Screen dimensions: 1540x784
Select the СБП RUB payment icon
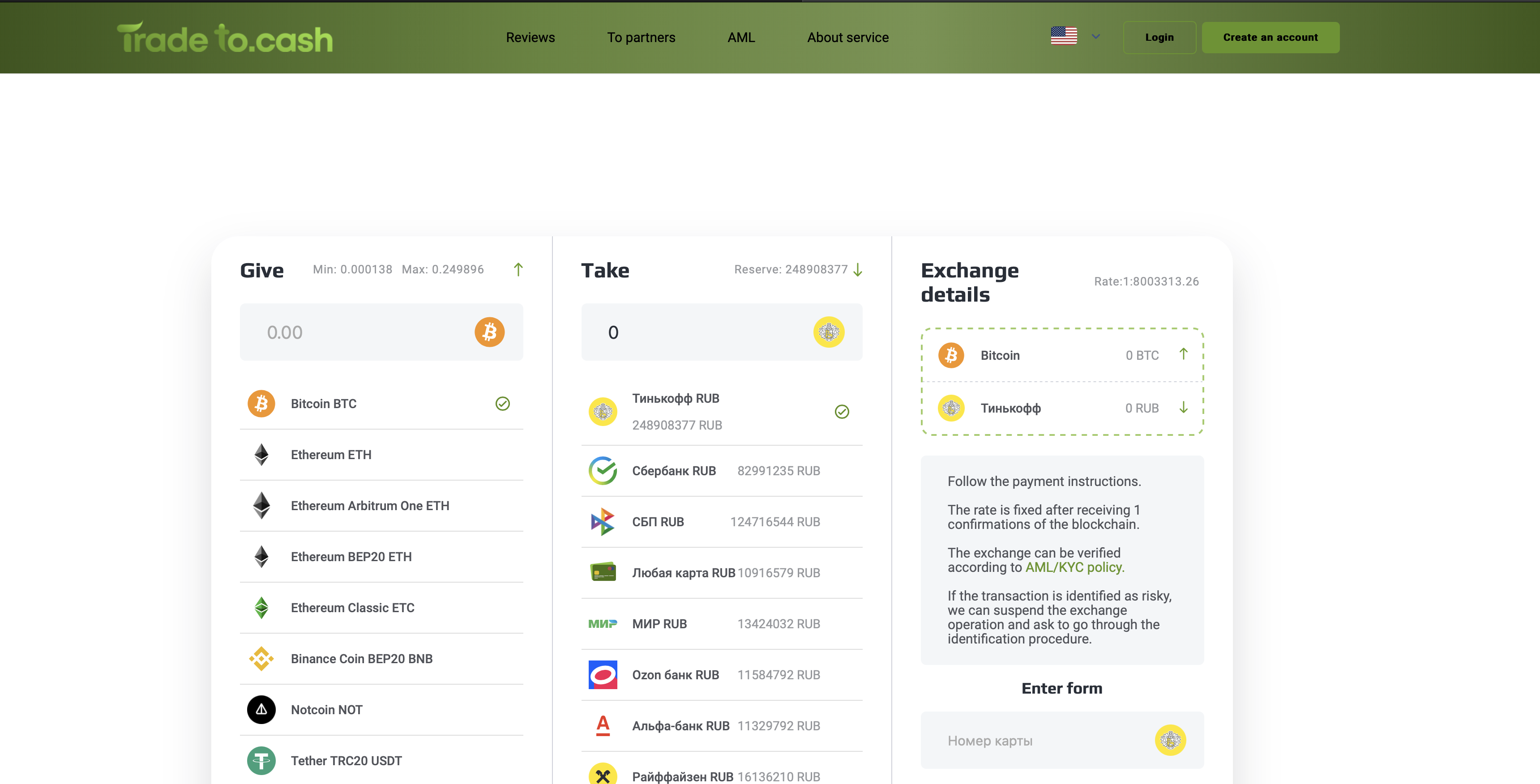click(603, 522)
